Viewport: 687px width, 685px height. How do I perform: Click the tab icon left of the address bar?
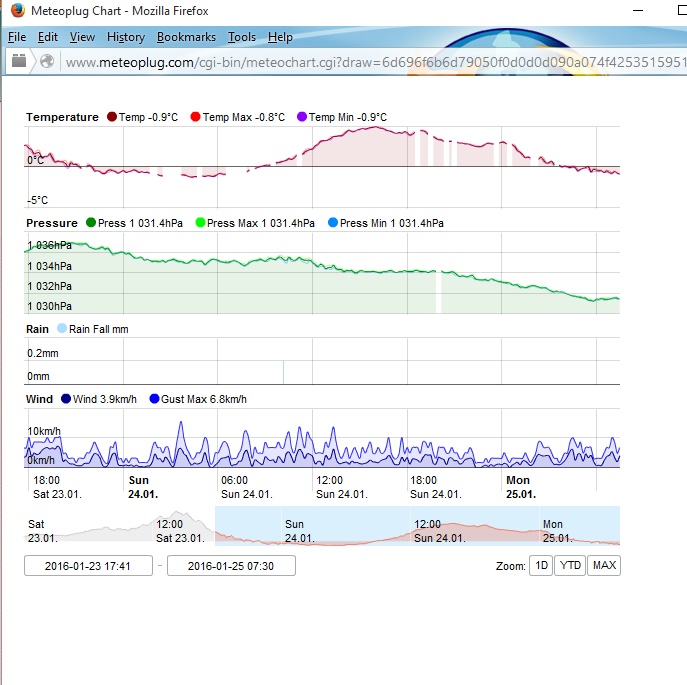pos(19,62)
